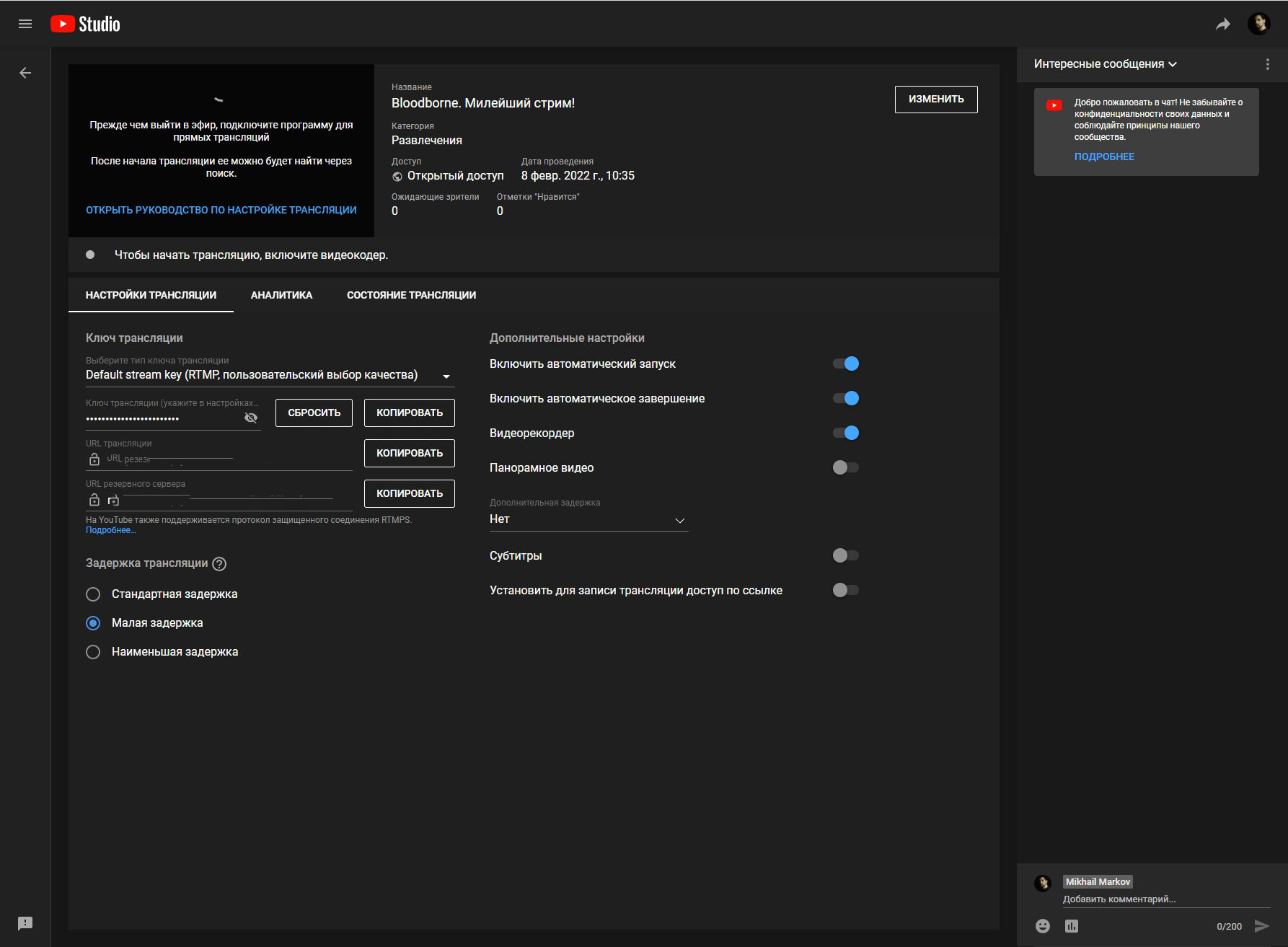
Task: Open help for Задержка трансляции
Action: coord(219,564)
